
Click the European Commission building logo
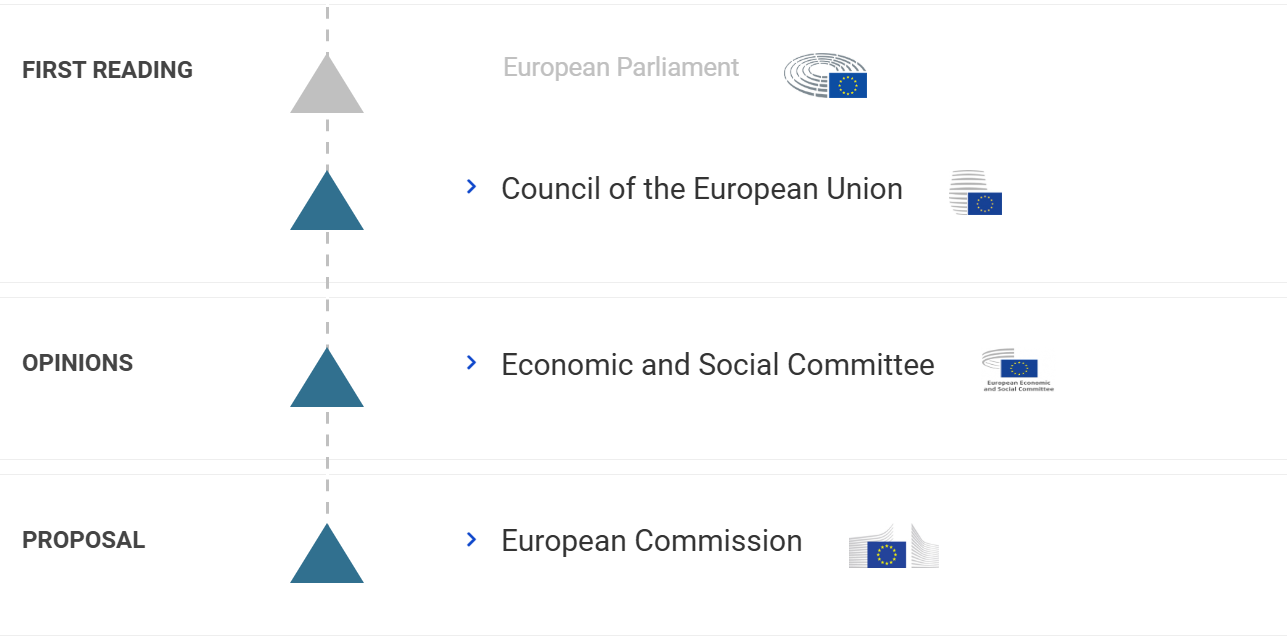(x=893, y=546)
